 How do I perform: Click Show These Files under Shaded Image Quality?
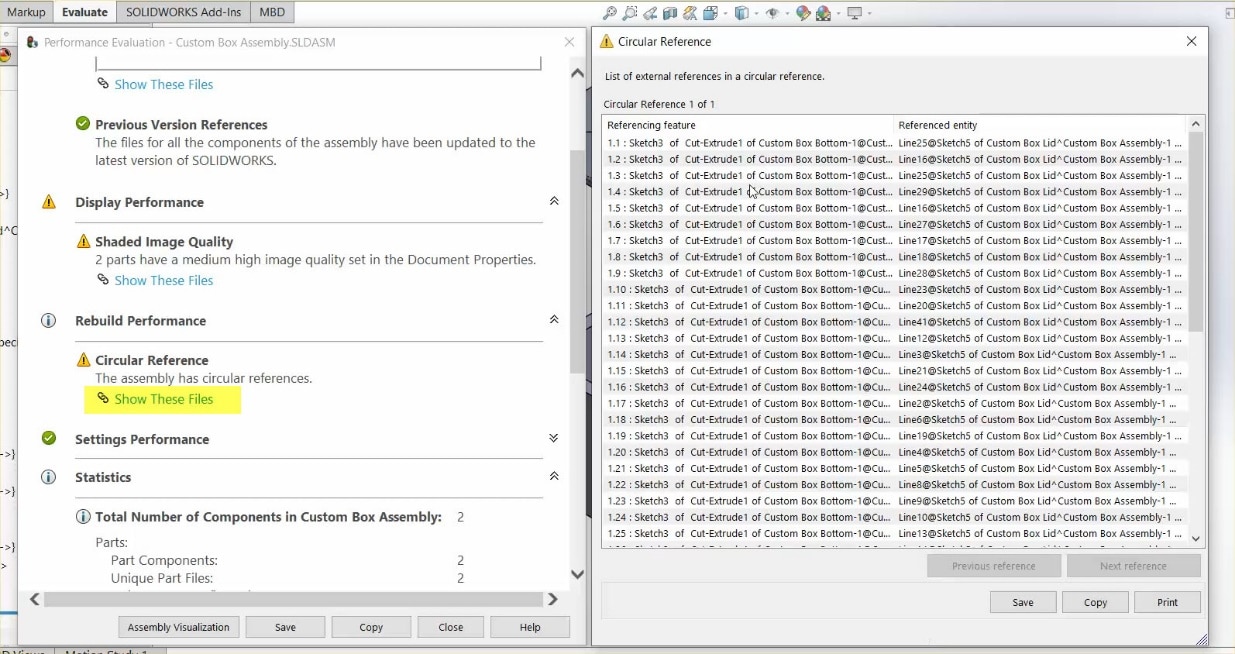(164, 280)
